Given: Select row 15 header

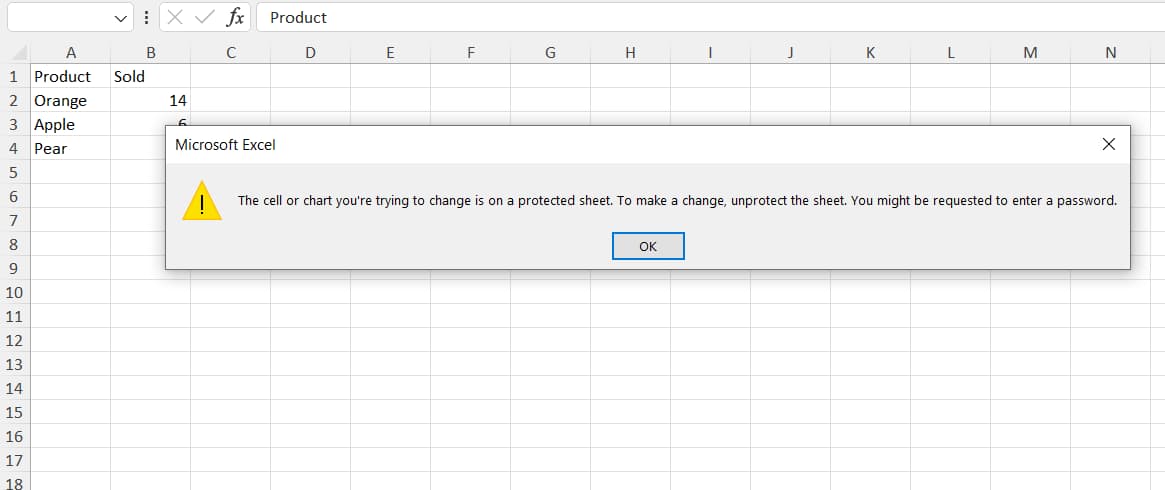Looking at the screenshot, I should point(15,412).
